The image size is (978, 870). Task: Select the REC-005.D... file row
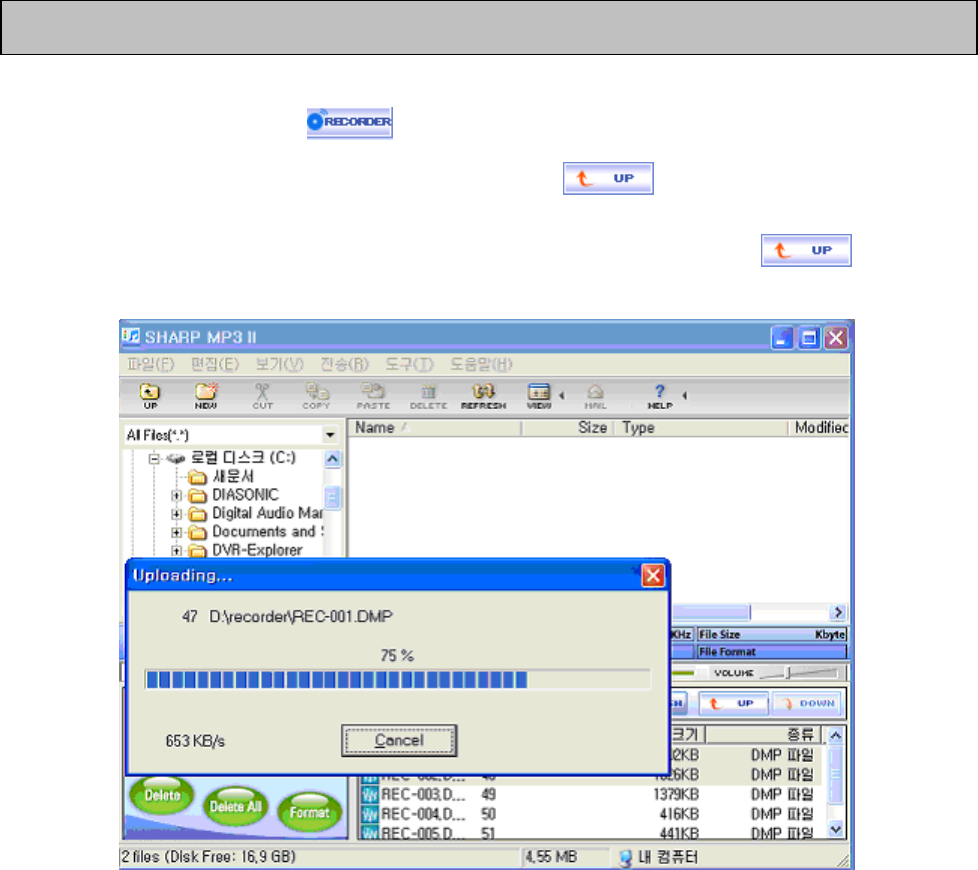593,833
